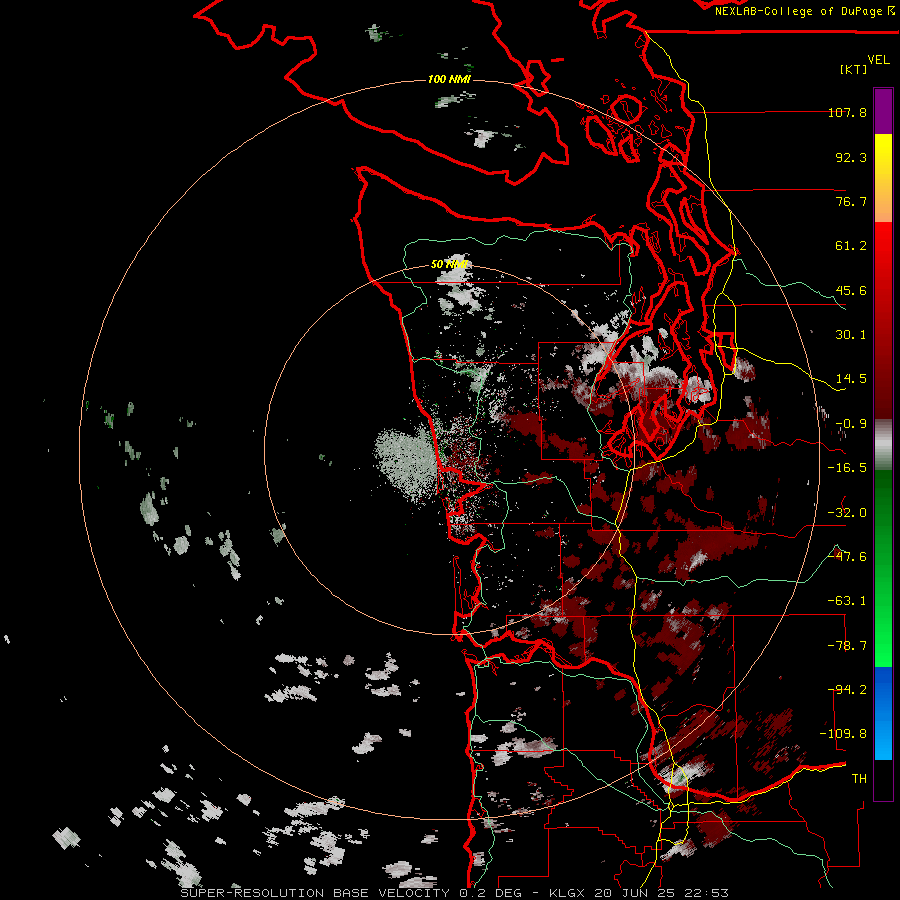Click the 45.6 velocity scale value
Viewport: 900px width, 900px height.
point(851,290)
